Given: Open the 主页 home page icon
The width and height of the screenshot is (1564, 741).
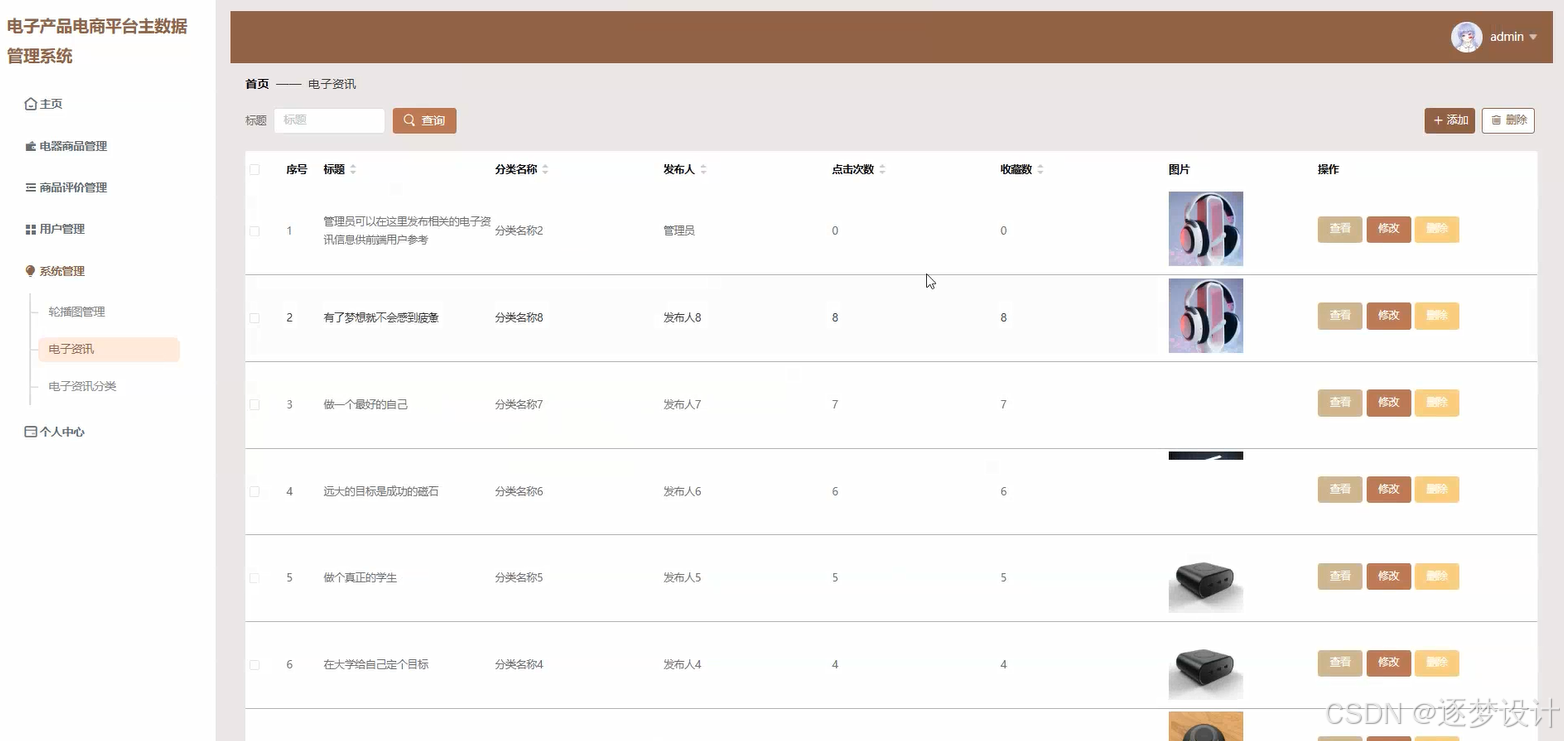Looking at the screenshot, I should [x=30, y=104].
